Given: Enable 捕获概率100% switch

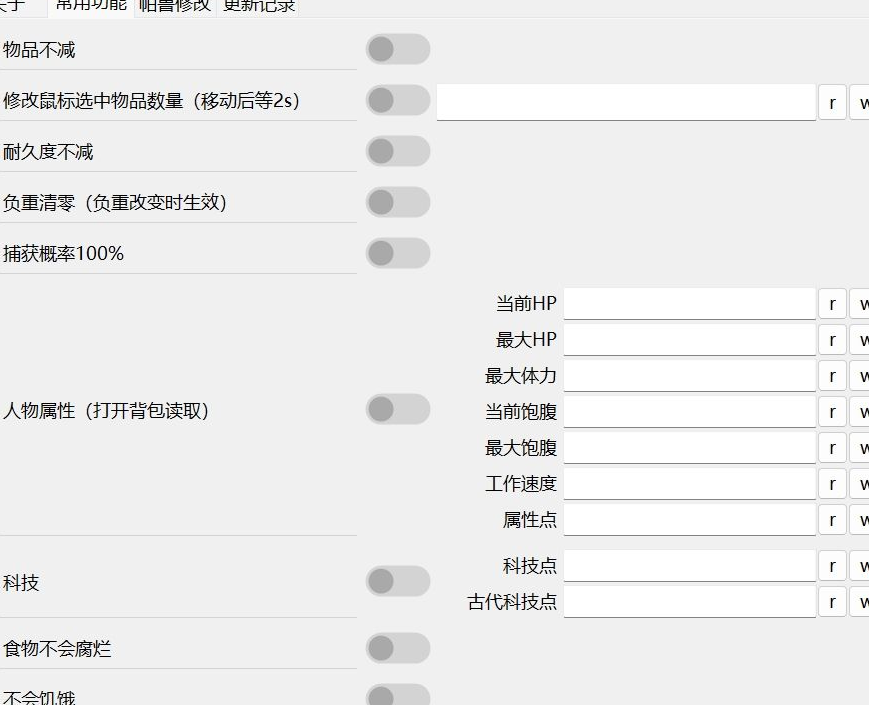Looking at the screenshot, I should pos(397,253).
